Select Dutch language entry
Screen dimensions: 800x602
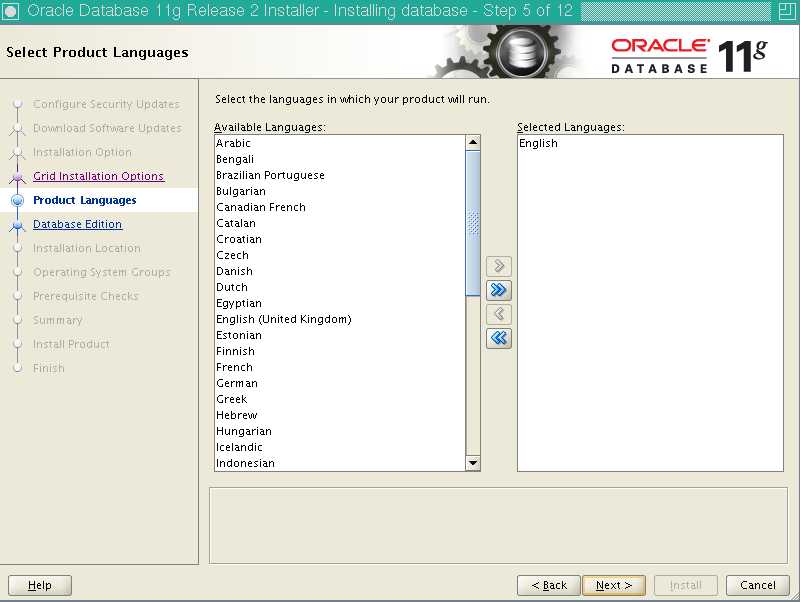point(340,287)
